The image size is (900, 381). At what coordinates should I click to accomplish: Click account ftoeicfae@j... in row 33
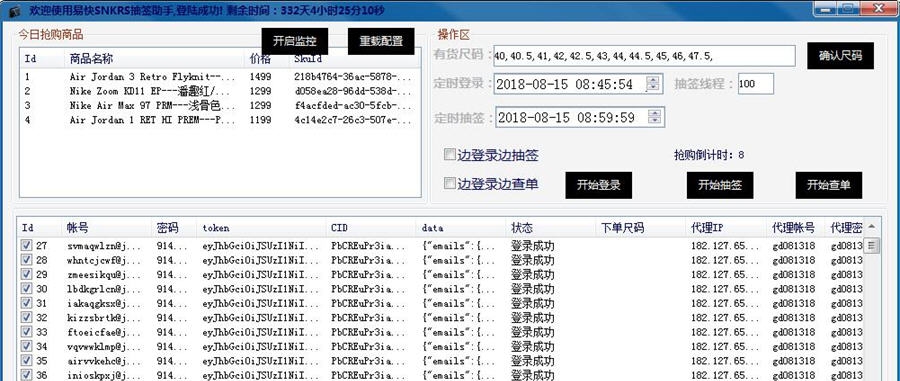coord(103,332)
